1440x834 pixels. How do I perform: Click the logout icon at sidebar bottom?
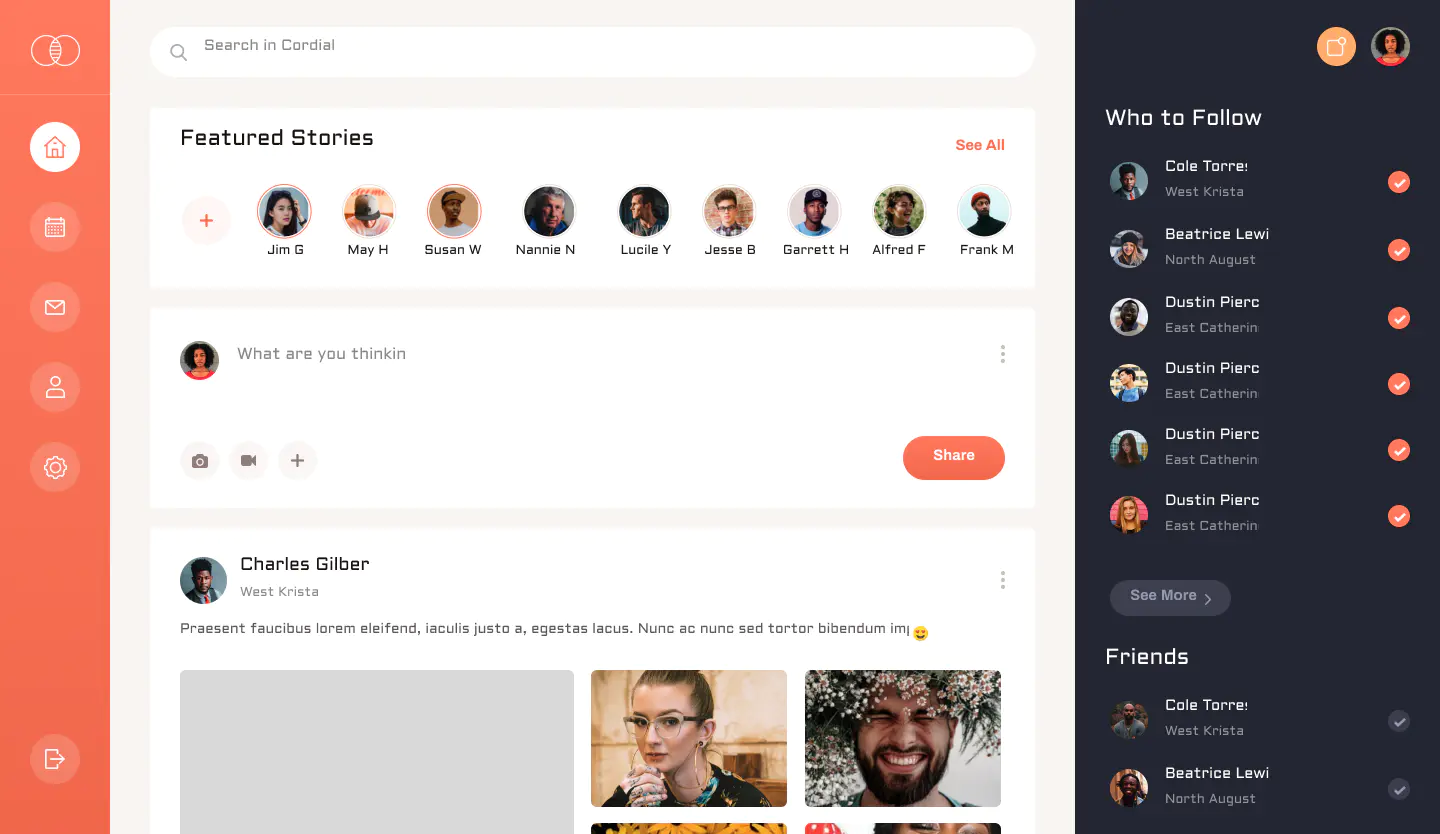(55, 759)
